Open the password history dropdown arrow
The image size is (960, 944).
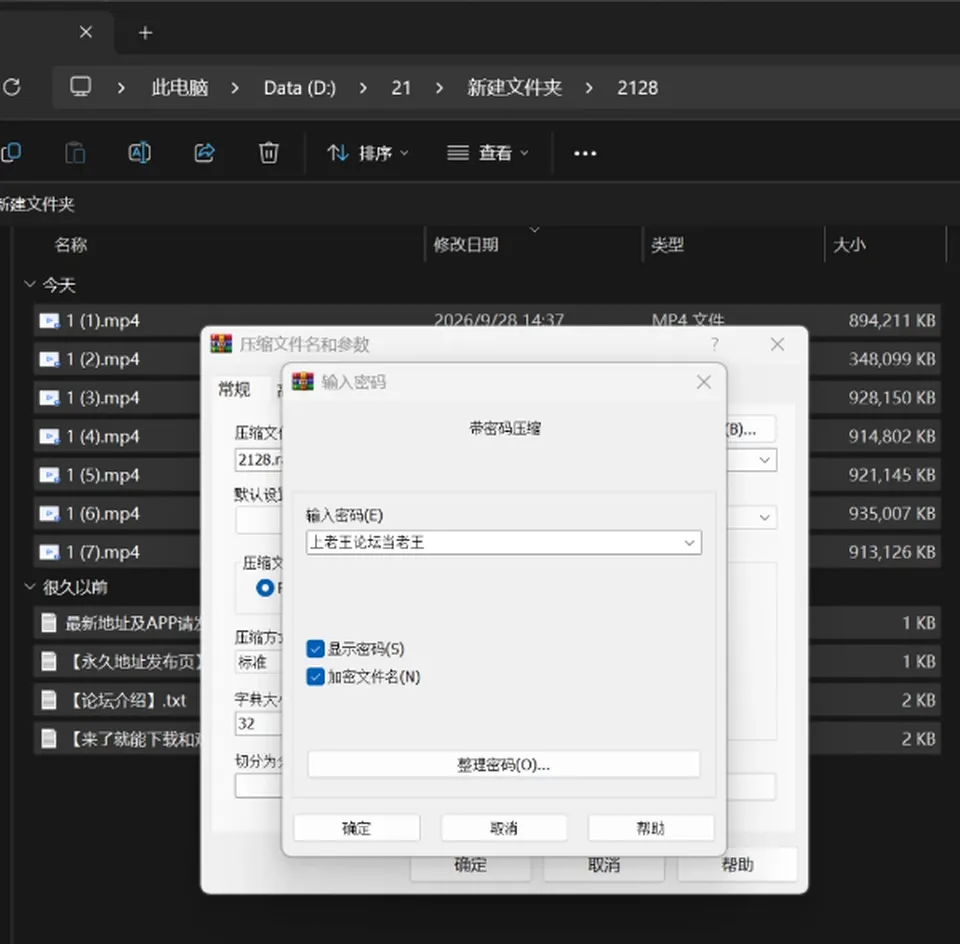[689, 542]
